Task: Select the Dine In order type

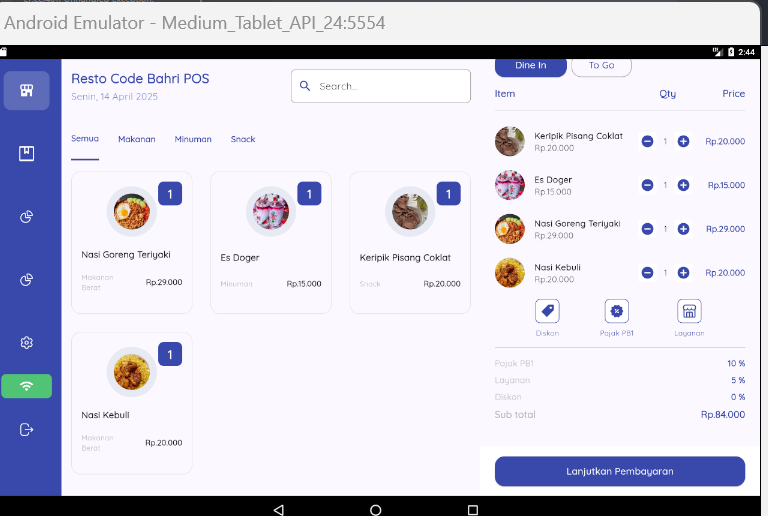Action: [x=530, y=66]
